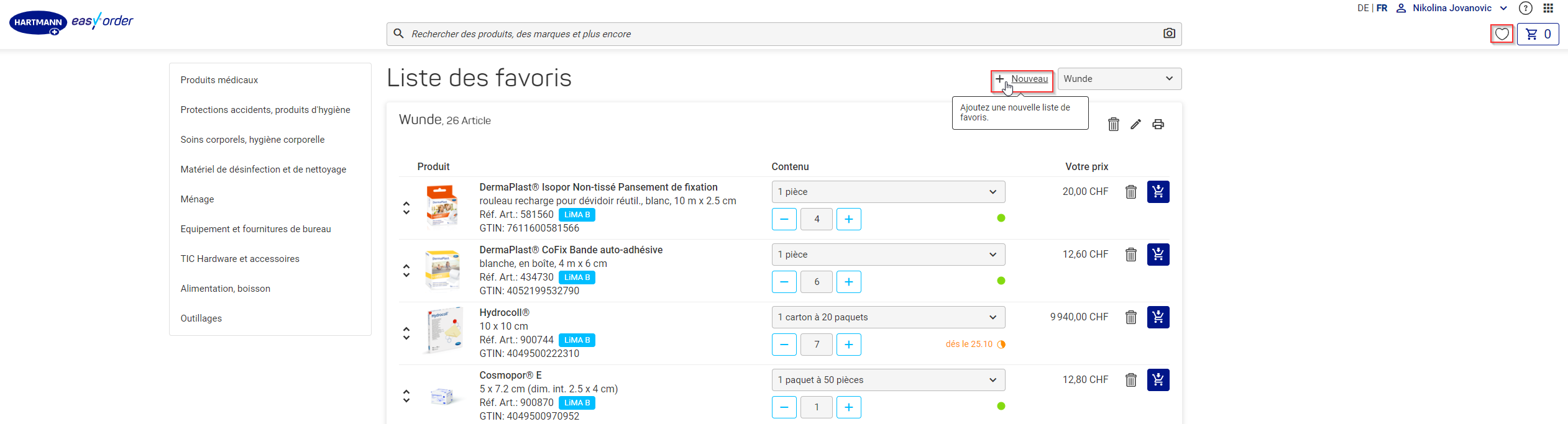Print the Wunde favorites list
The height and width of the screenshot is (424, 1568).
[1158, 124]
